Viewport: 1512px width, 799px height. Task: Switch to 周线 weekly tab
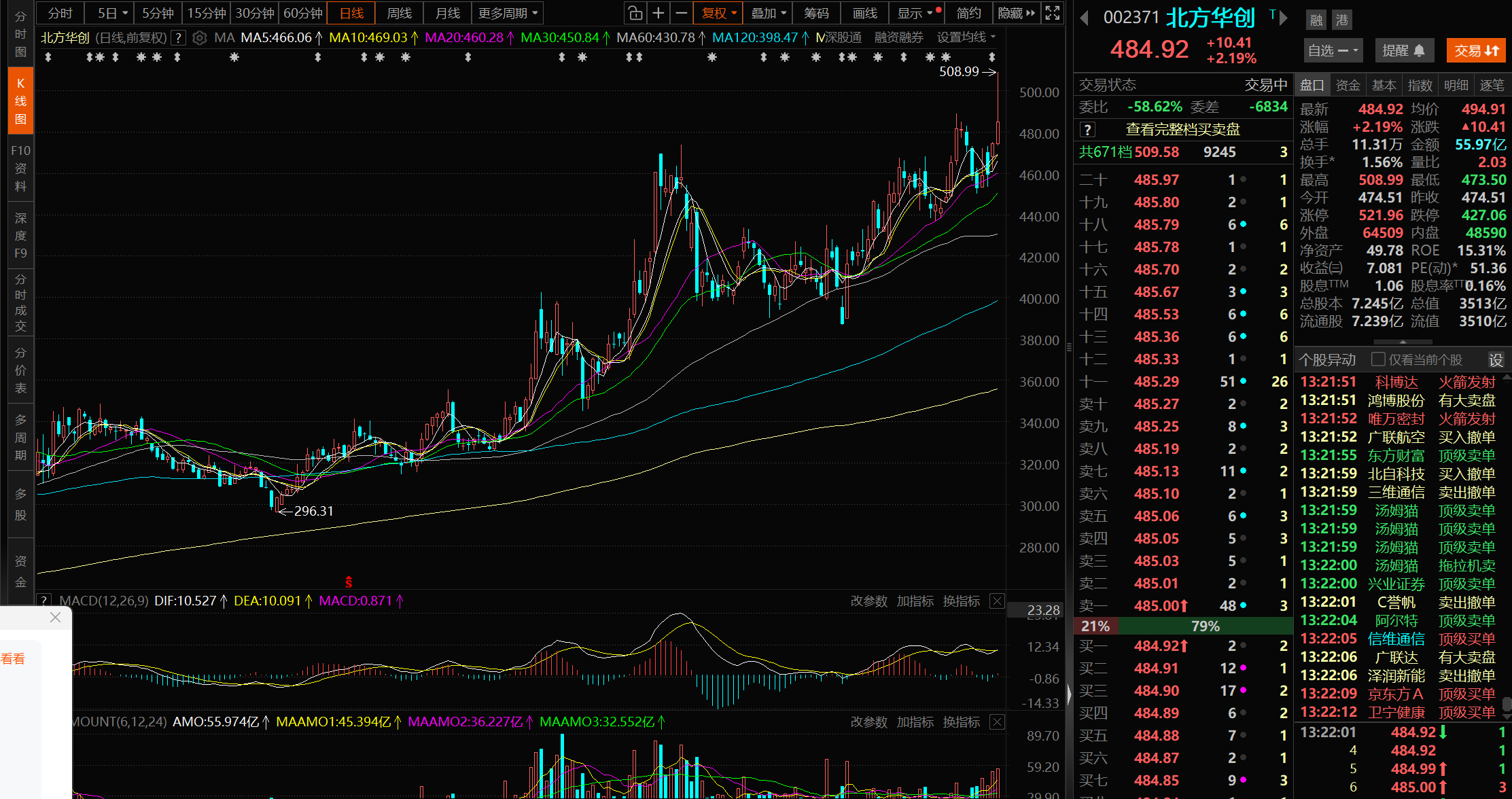pyautogui.click(x=399, y=13)
